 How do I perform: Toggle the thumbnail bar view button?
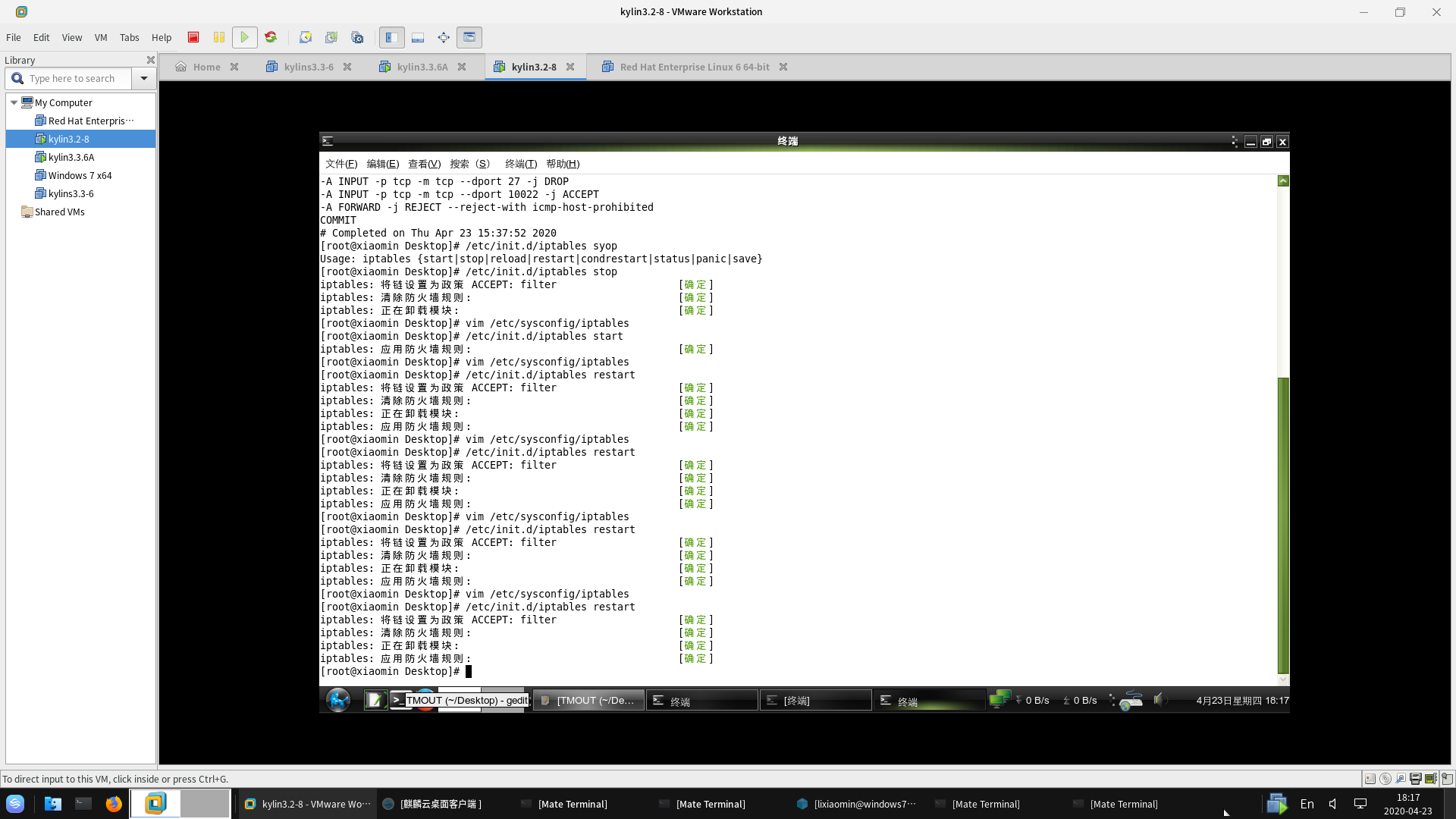(x=418, y=37)
